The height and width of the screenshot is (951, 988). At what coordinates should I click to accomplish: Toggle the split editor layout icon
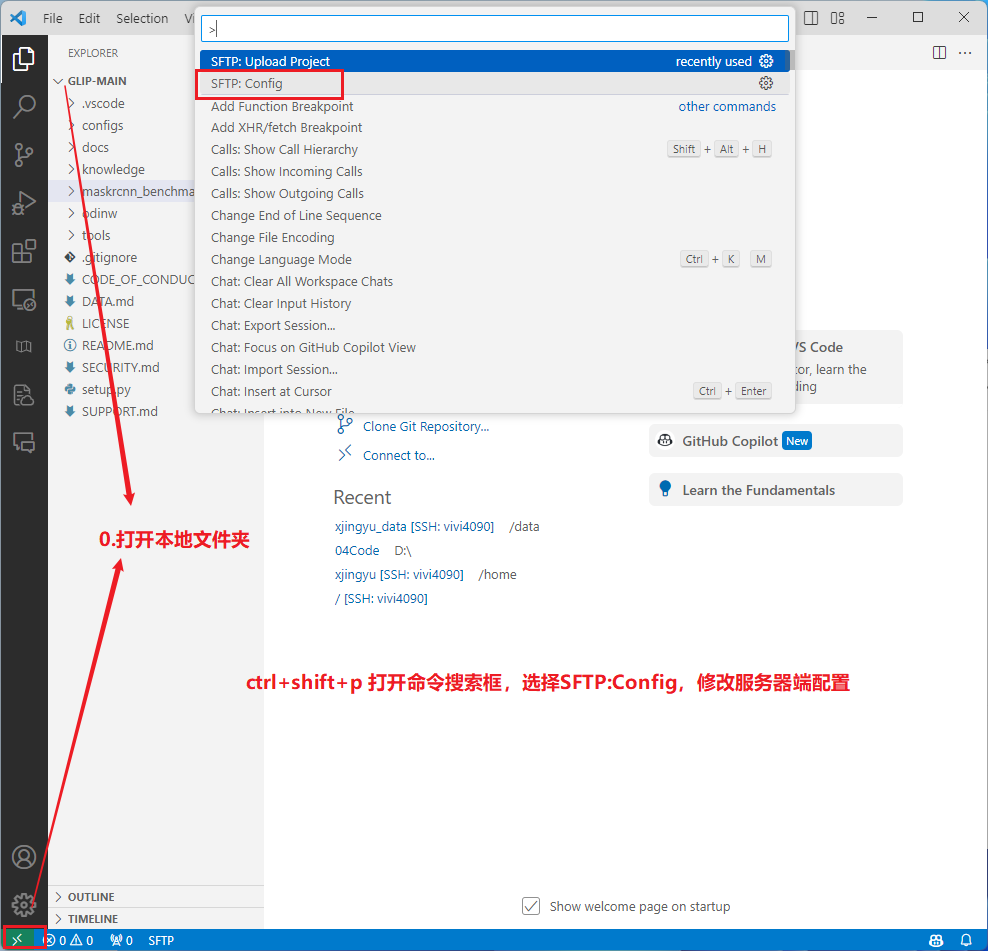(x=939, y=53)
